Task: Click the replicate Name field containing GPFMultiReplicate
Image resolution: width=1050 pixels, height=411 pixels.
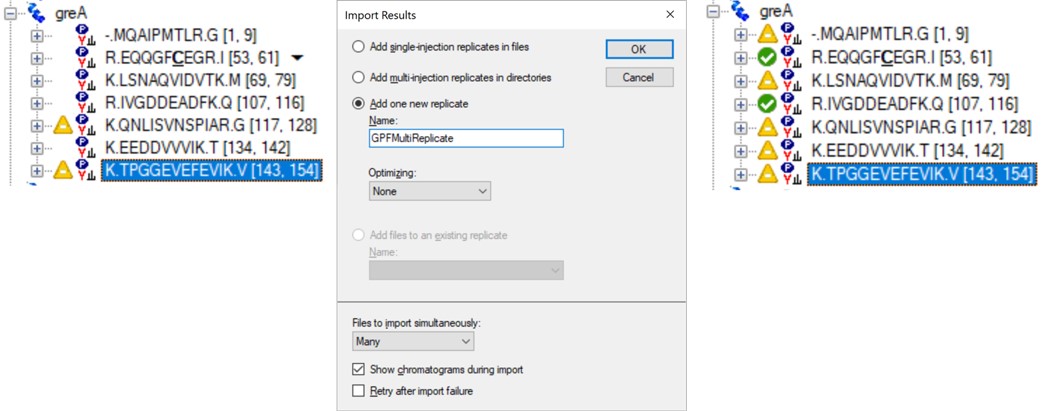Action: [466, 139]
